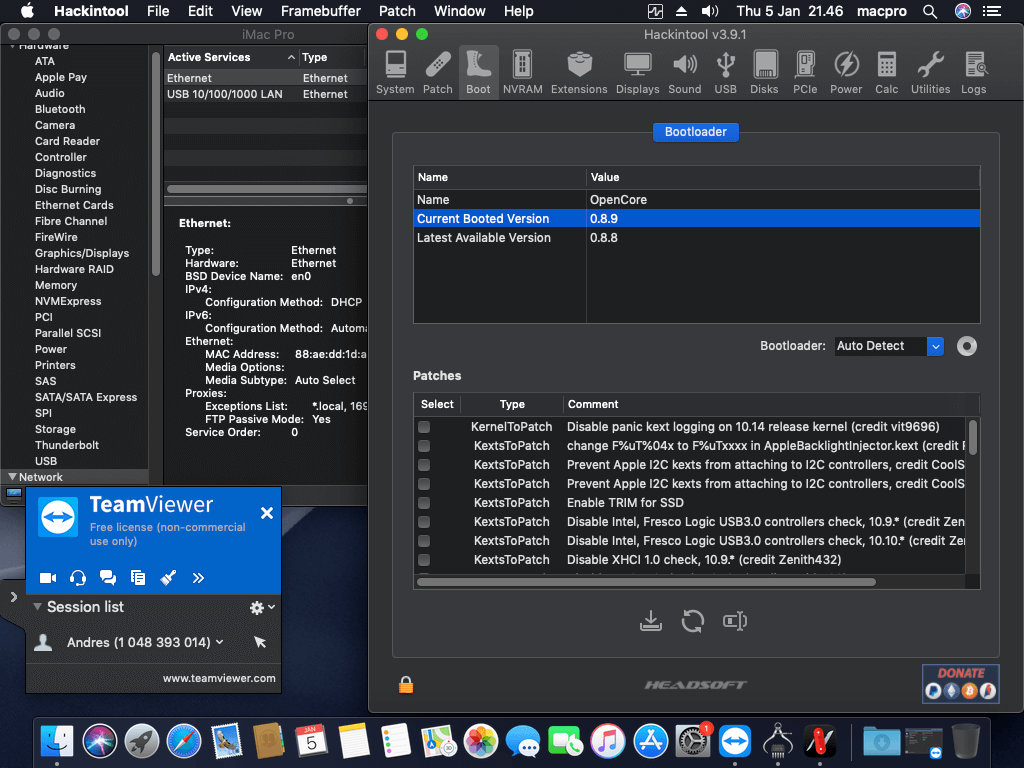This screenshot has width=1024, height=768.
Task: Select the Boot toolbar icon
Action: click(x=478, y=72)
